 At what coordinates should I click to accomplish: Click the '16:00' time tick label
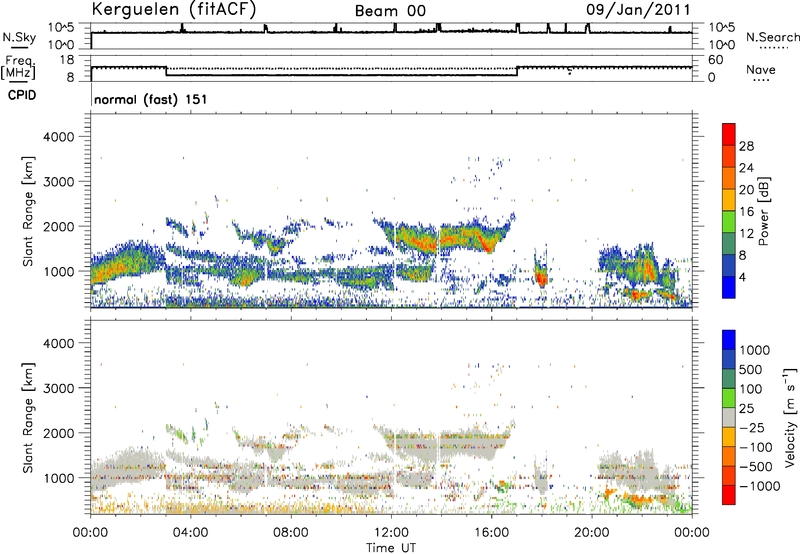click(491, 533)
